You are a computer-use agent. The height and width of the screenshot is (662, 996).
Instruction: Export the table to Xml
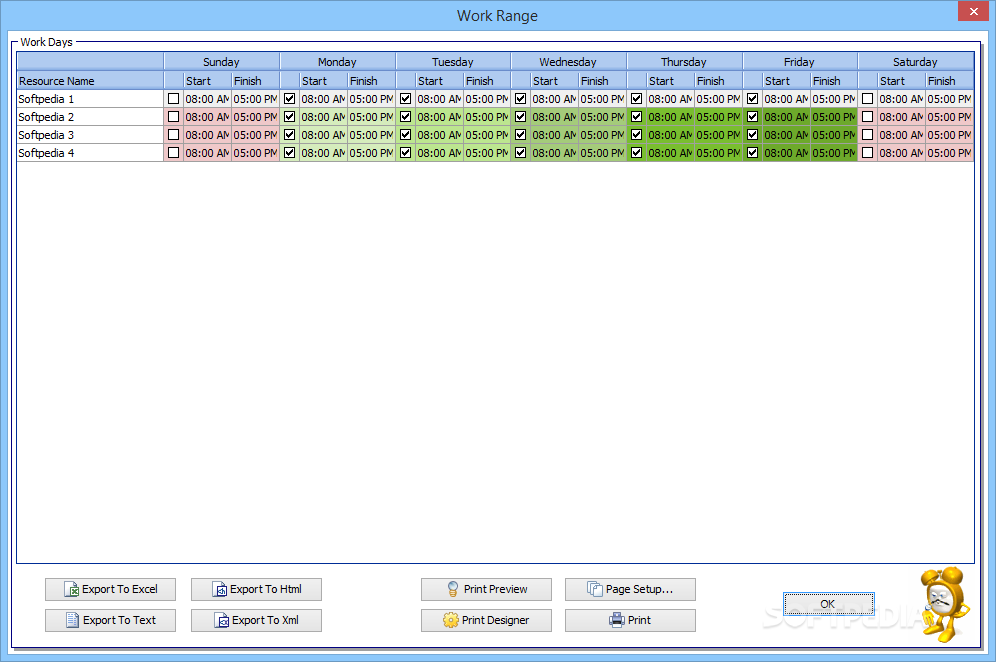pos(256,620)
